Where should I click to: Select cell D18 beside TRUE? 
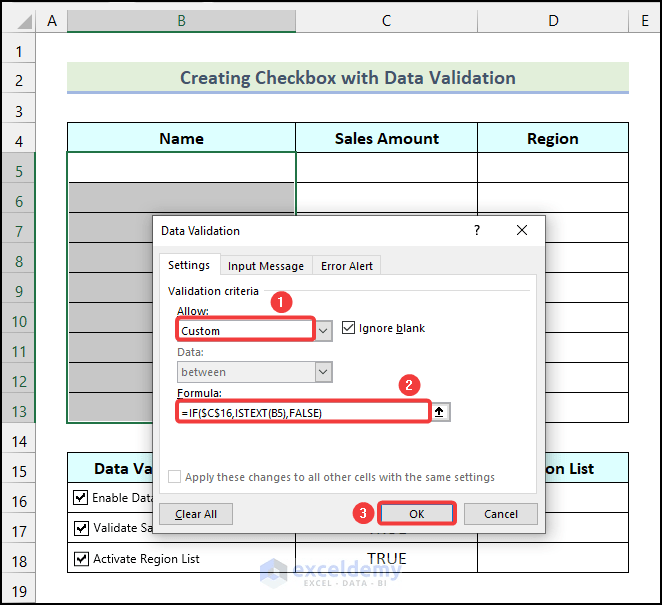[553, 558]
